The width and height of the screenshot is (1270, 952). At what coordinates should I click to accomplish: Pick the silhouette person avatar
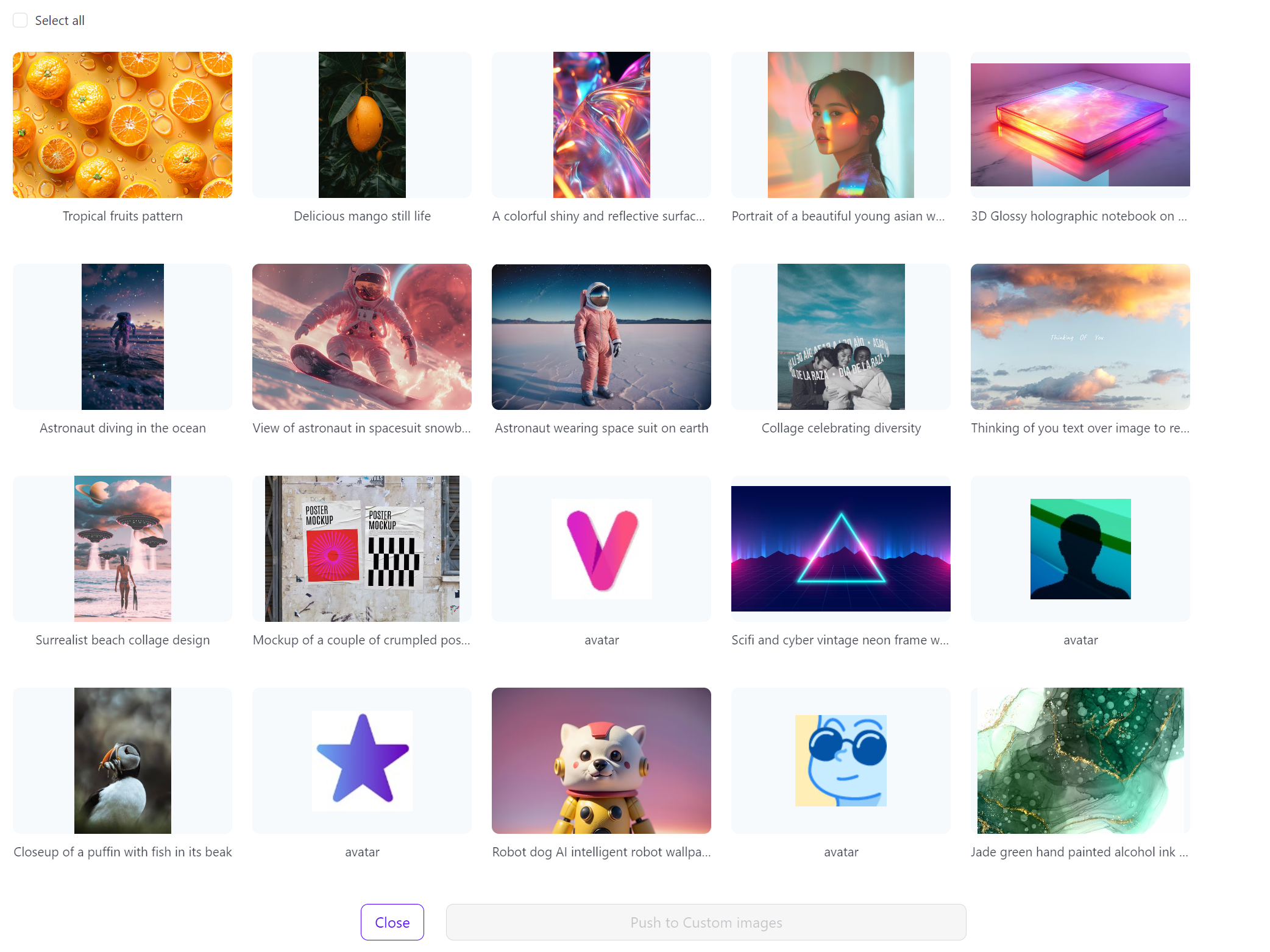pyautogui.click(x=1080, y=549)
